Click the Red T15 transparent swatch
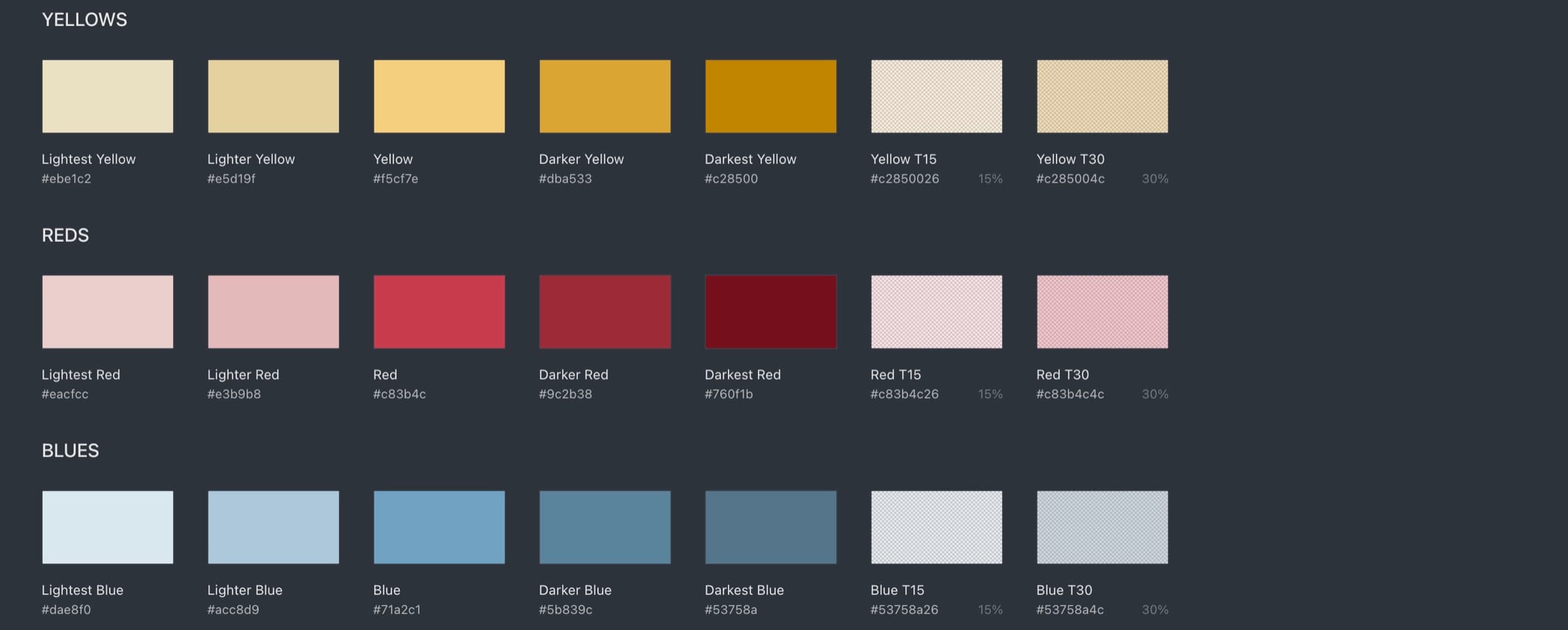 936,312
